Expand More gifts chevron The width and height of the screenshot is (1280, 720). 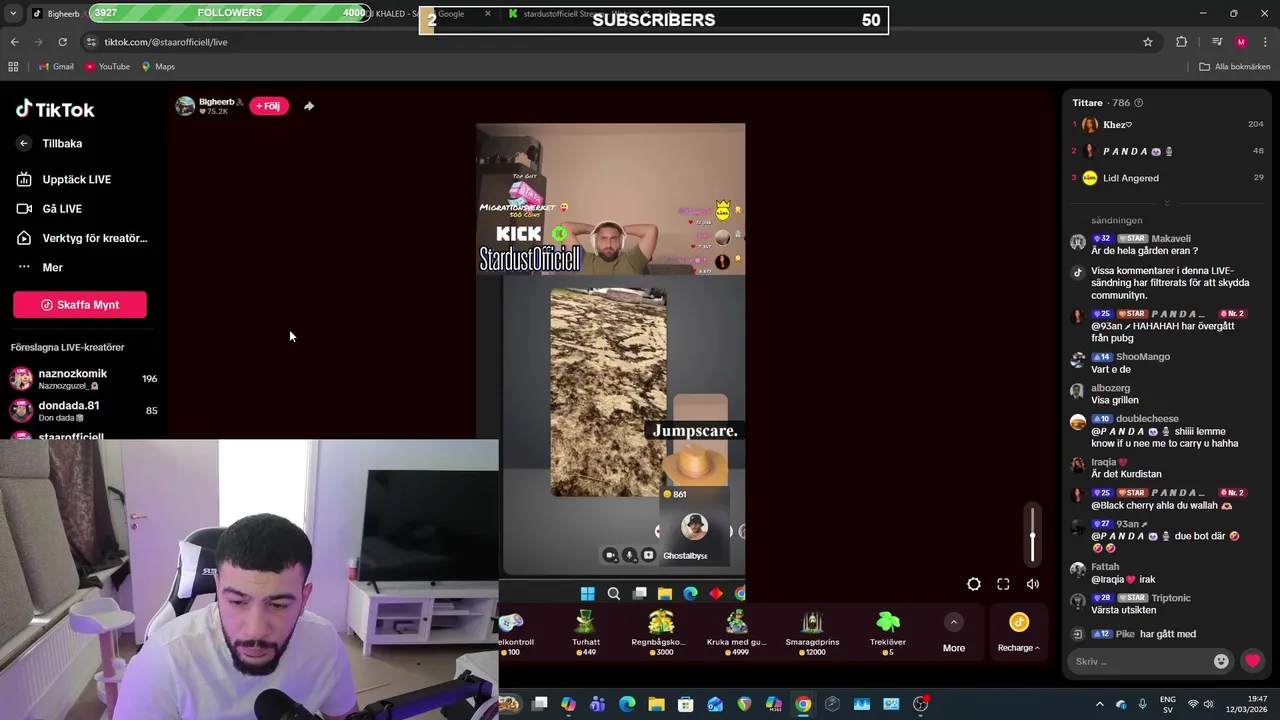coord(954,622)
